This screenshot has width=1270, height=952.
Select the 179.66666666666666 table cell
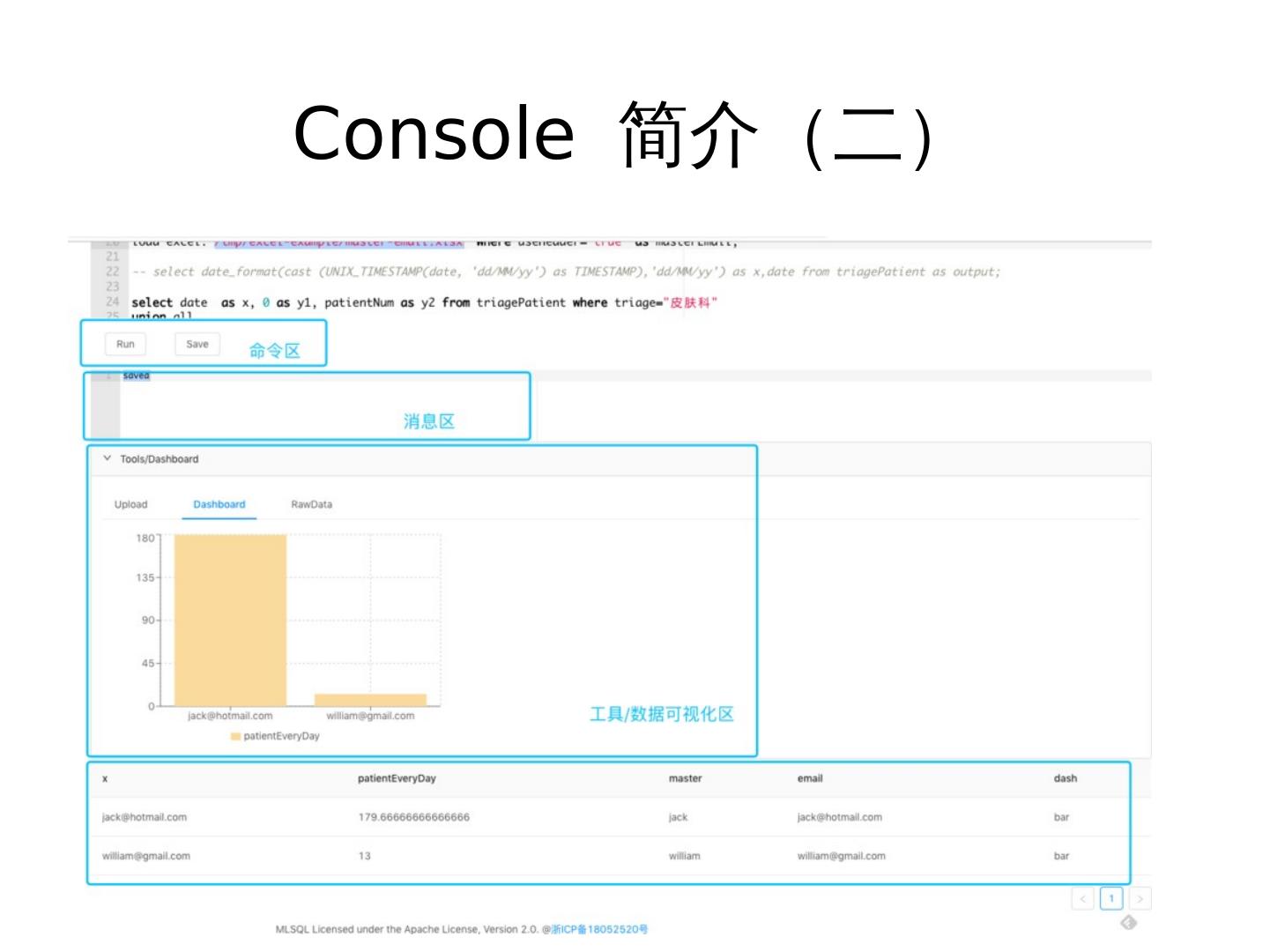pyautogui.click(x=413, y=817)
